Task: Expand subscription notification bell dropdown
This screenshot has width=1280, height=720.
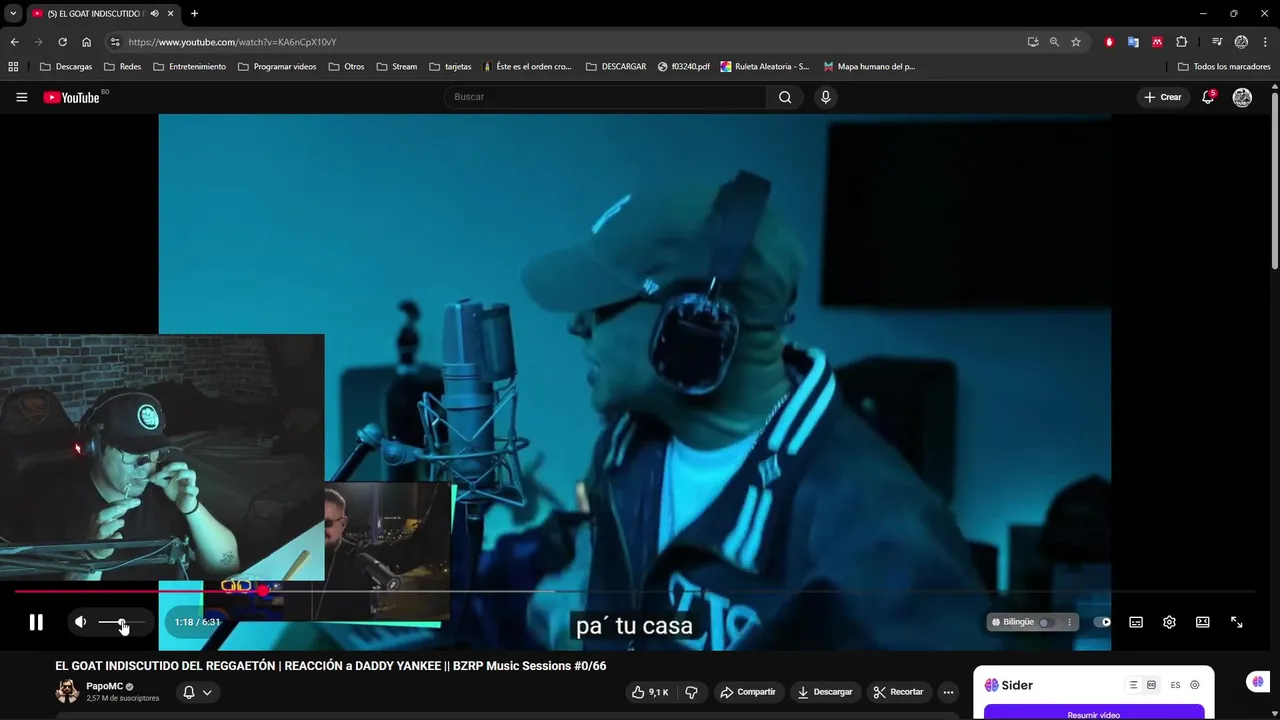Action: click(197, 692)
